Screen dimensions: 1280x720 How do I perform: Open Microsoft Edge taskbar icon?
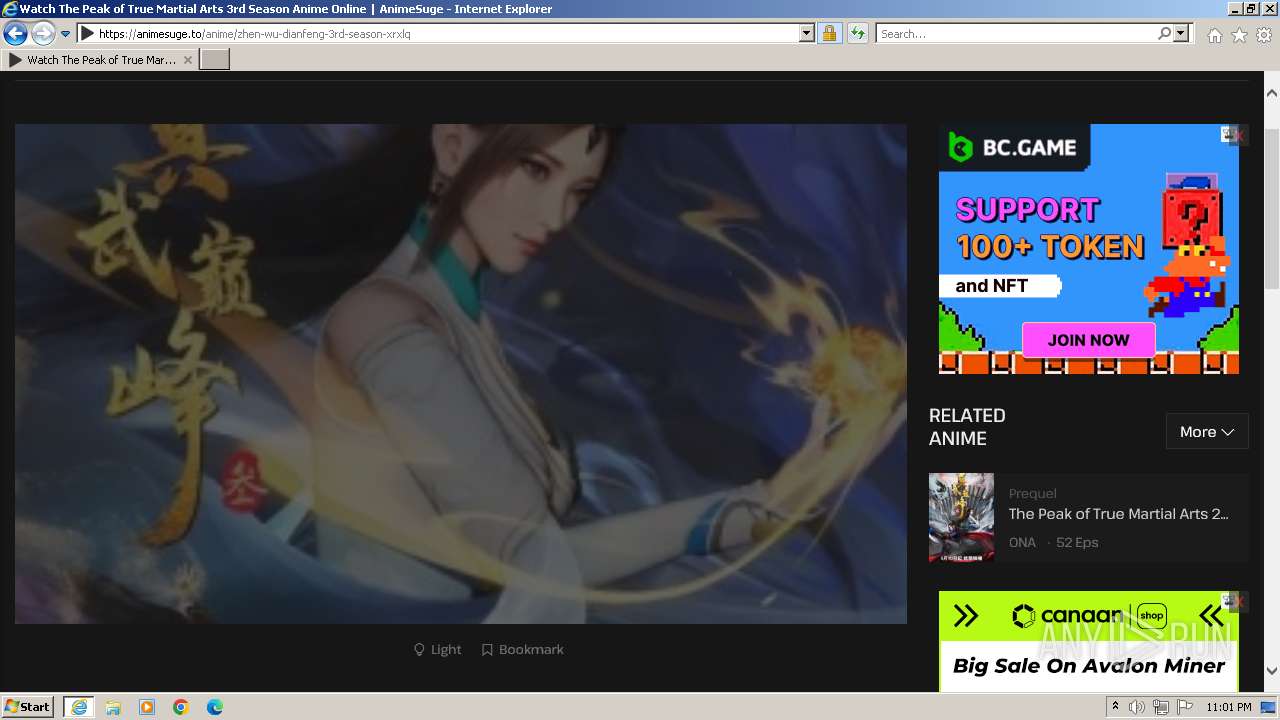(215, 707)
